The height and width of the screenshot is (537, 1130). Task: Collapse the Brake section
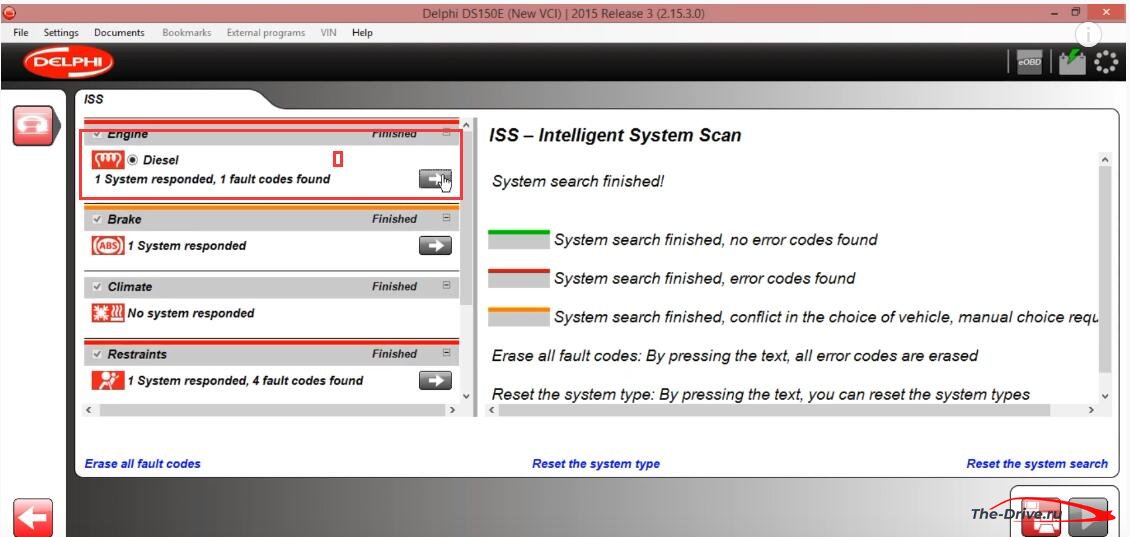click(x=446, y=218)
